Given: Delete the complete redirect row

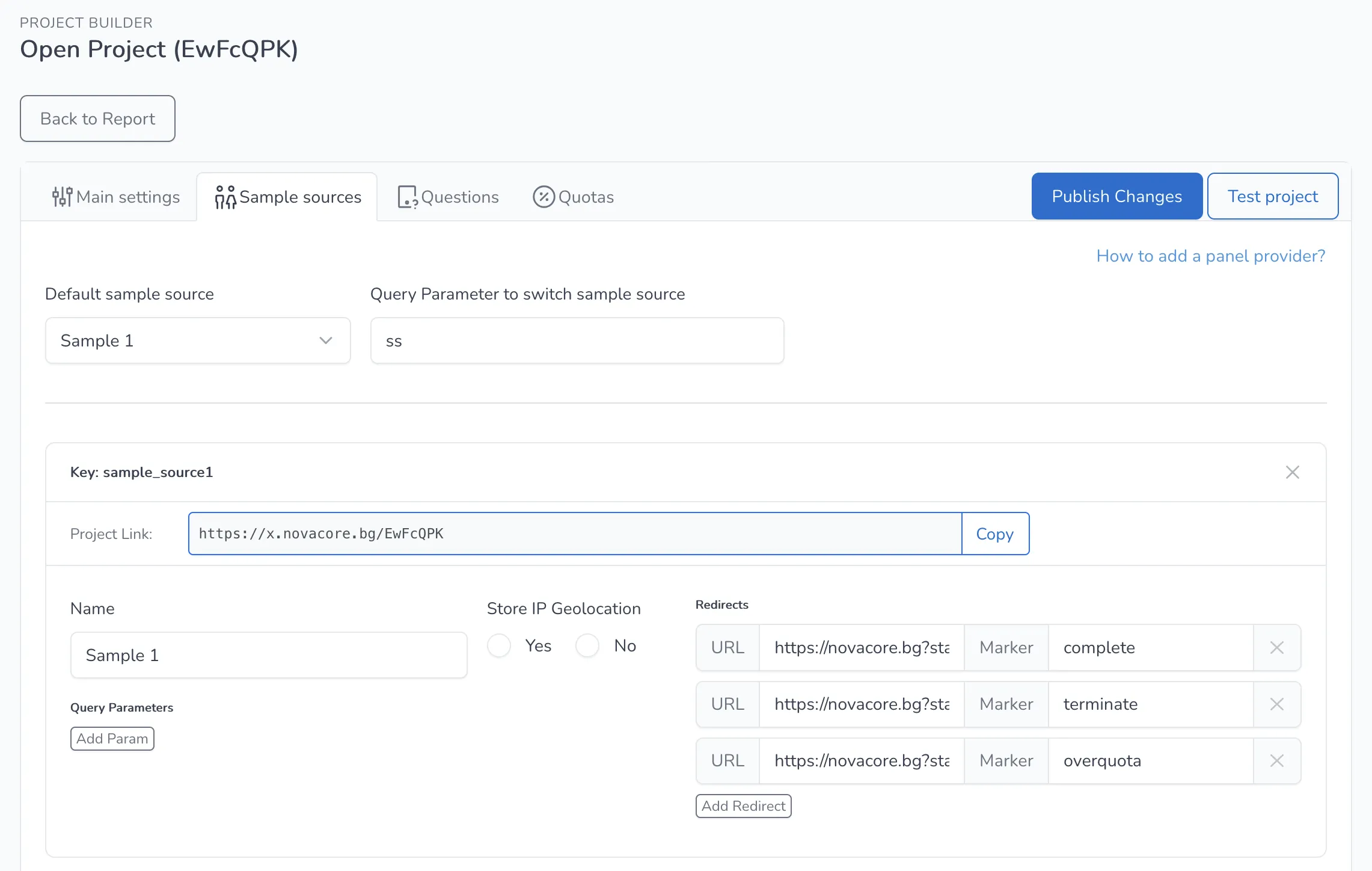Looking at the screenshot, I should coord(1277,647).
